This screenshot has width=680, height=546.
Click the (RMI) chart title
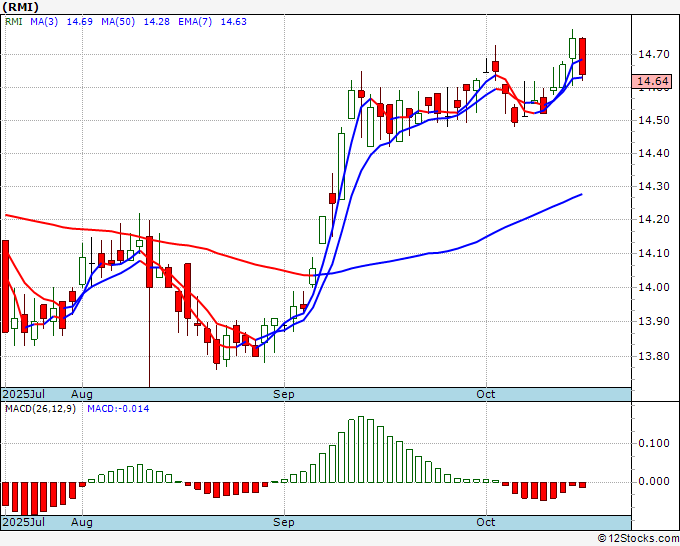point(20,7)
